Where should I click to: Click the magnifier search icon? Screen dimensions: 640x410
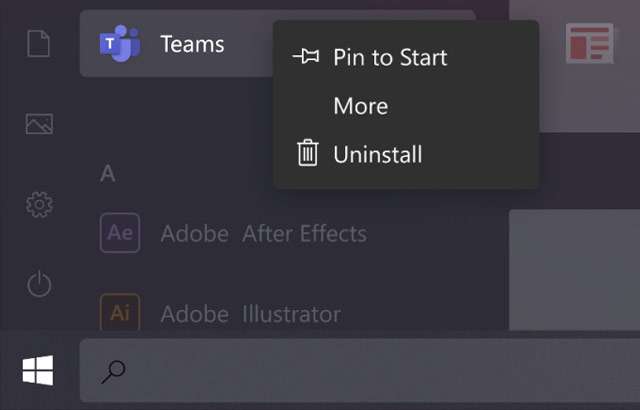(114, 372)
